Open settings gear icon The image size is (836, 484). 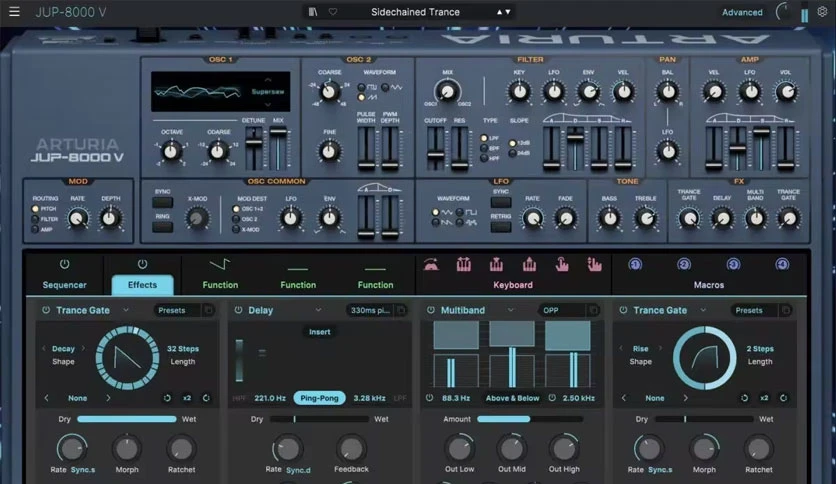pos(822,12)
